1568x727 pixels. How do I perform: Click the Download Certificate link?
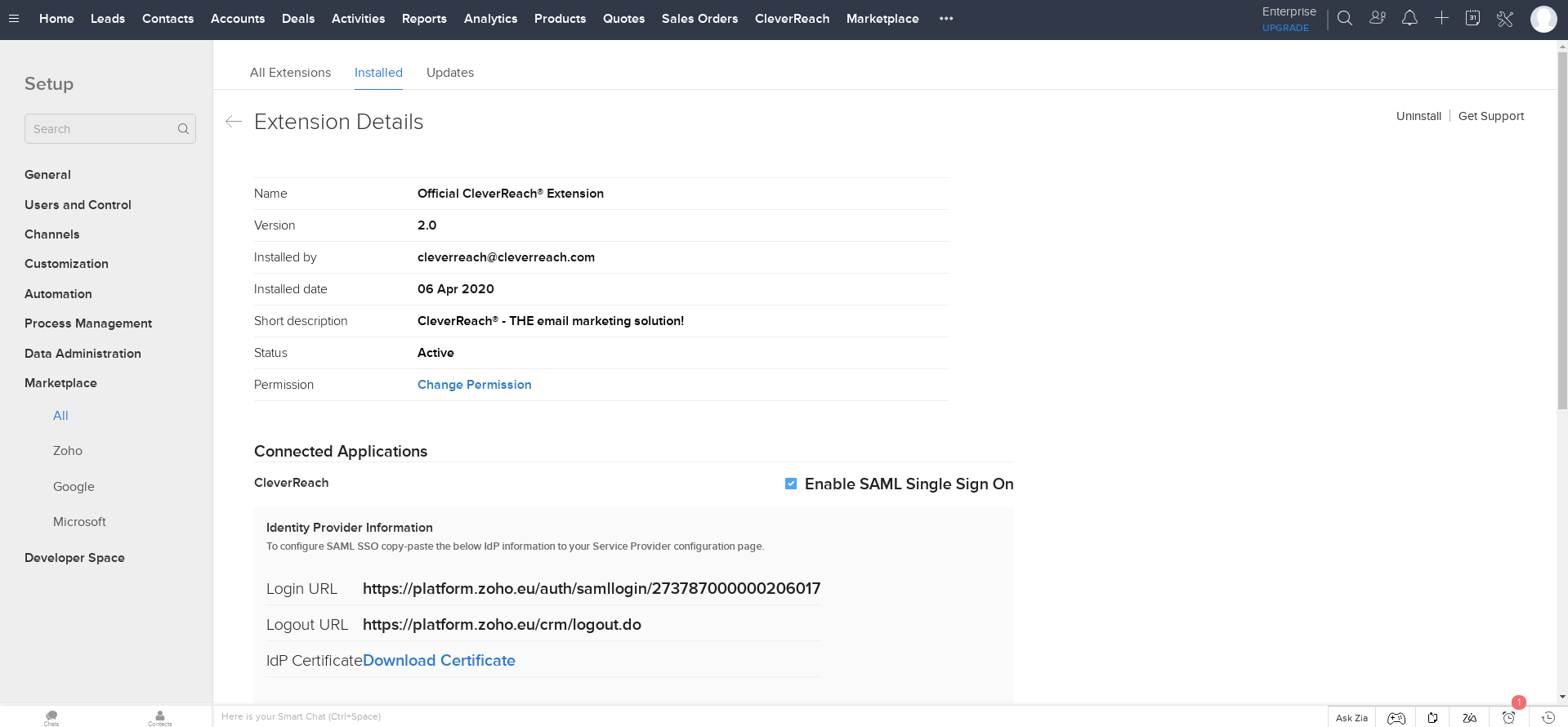[439, 660]
